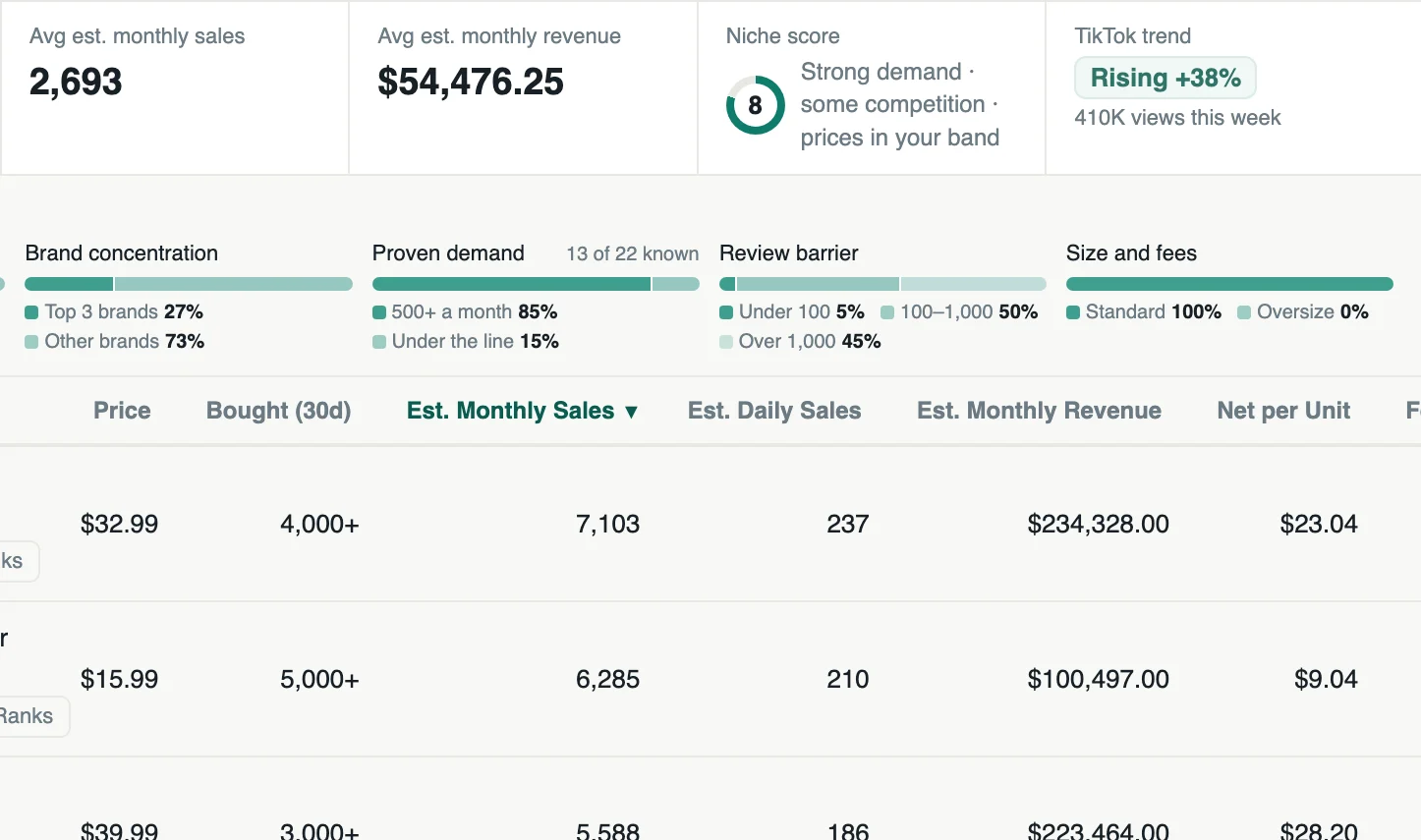Click the Net per Unit column header
The height and width of the screenshot is (840, 1421).
pos(1283,411)
